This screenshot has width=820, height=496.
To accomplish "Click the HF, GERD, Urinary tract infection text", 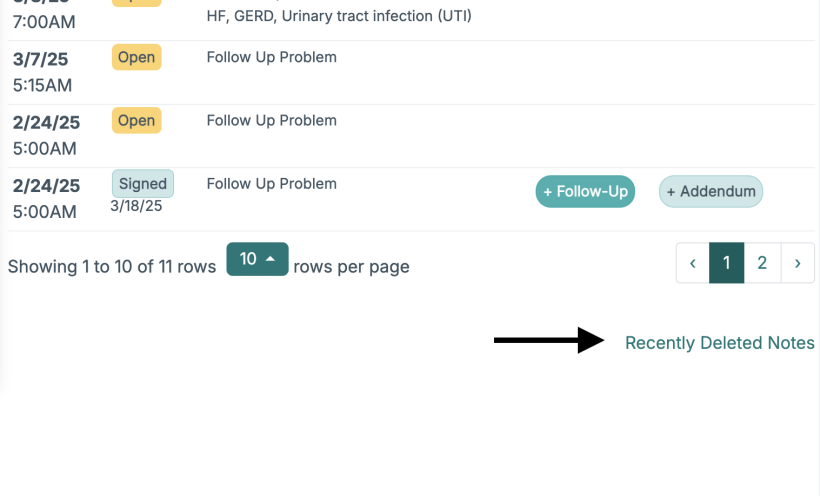I will [x=339, y=16].
